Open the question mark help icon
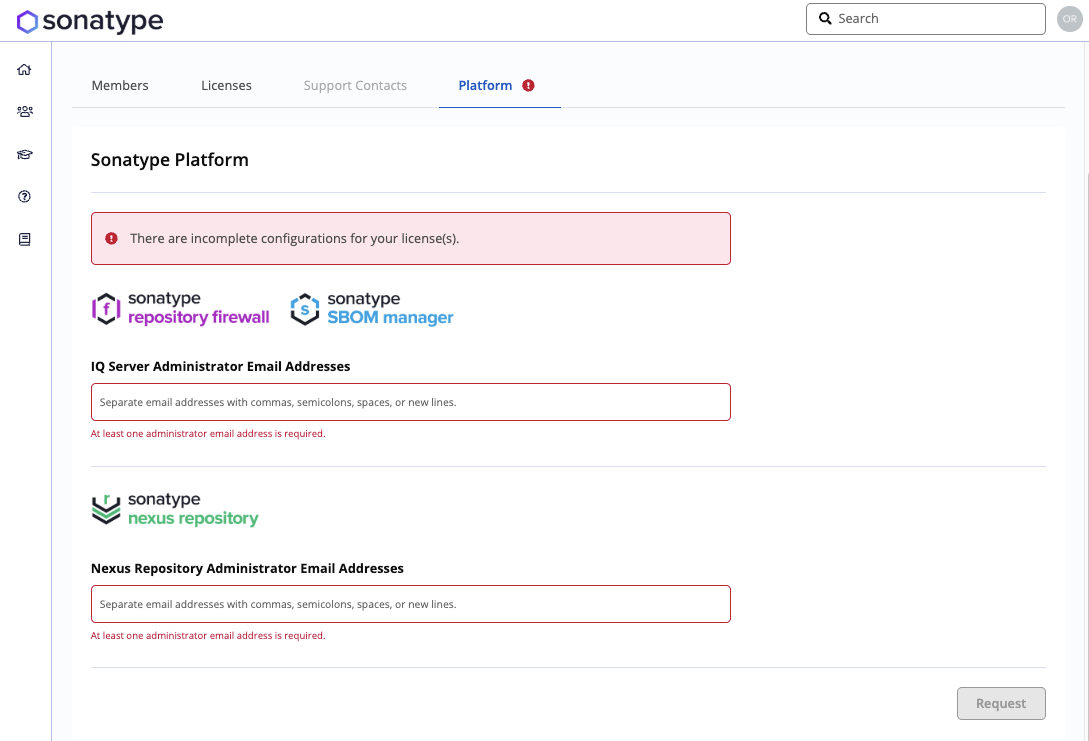This screenshot has width=1089, height=741. [x=24, y=197]
